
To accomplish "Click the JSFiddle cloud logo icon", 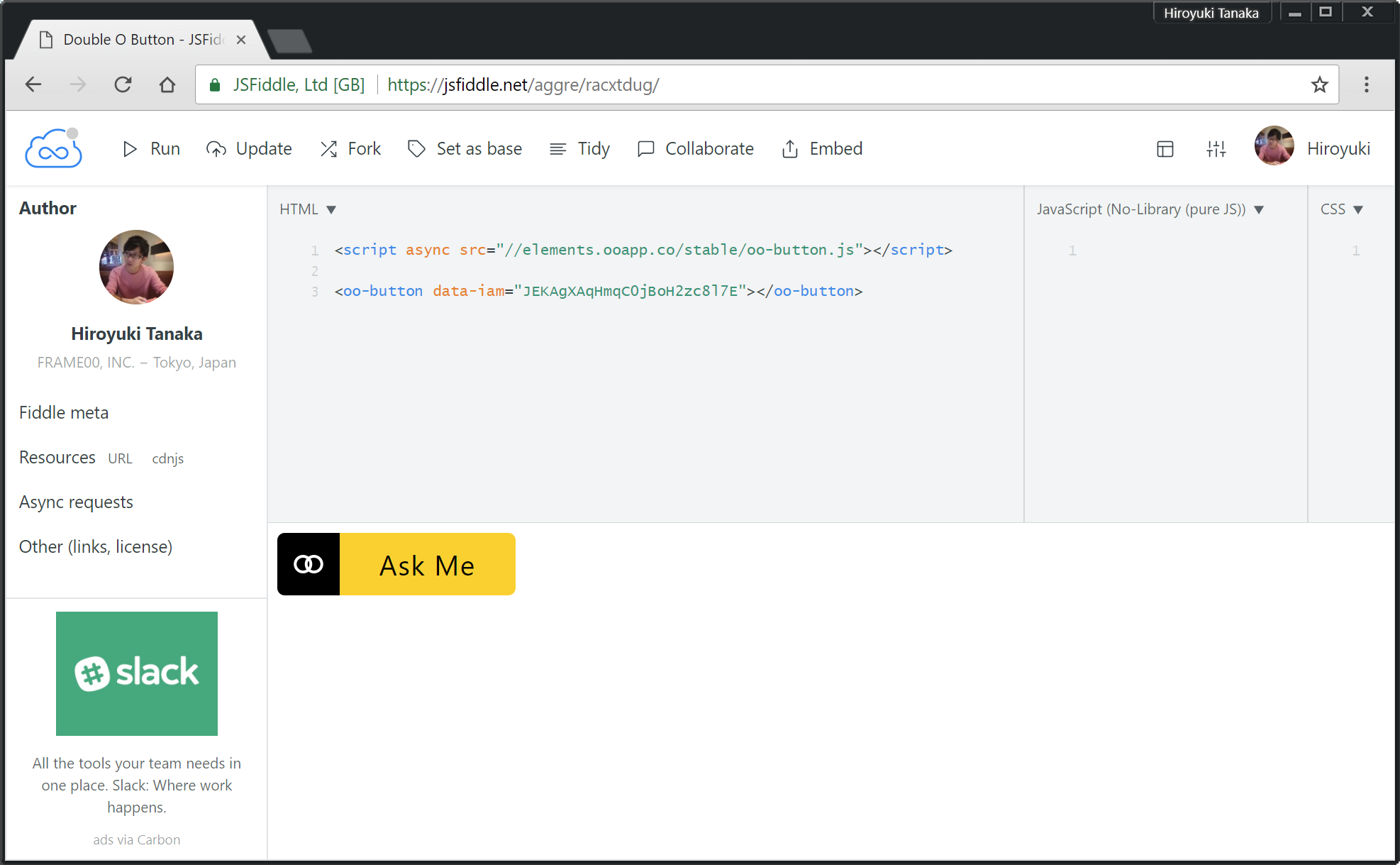I will point(53,148).
